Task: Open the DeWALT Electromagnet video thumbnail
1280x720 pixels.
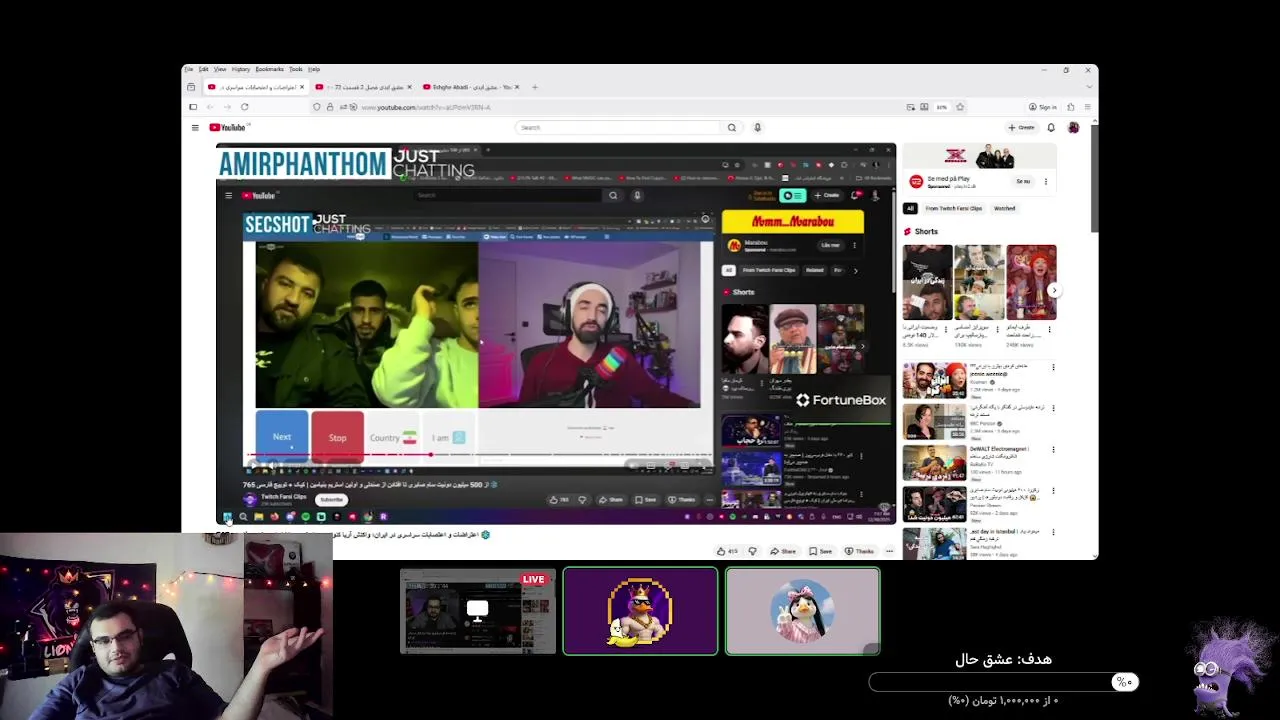Action: 934,463
